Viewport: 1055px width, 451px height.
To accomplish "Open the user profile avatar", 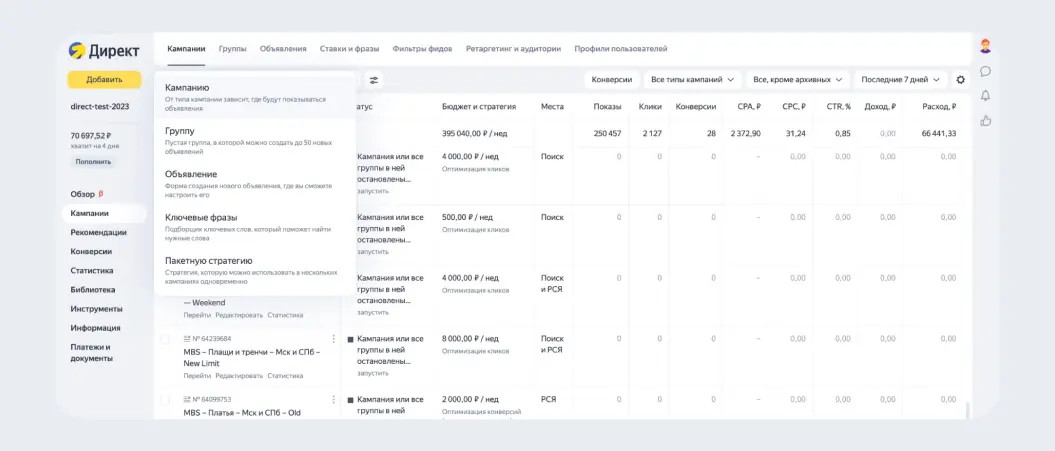I will tap(985, 46).
